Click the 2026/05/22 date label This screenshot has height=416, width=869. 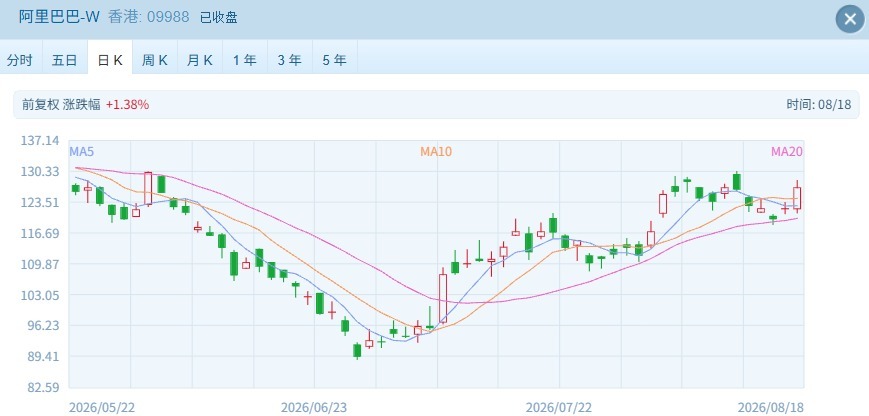(102, 408)
